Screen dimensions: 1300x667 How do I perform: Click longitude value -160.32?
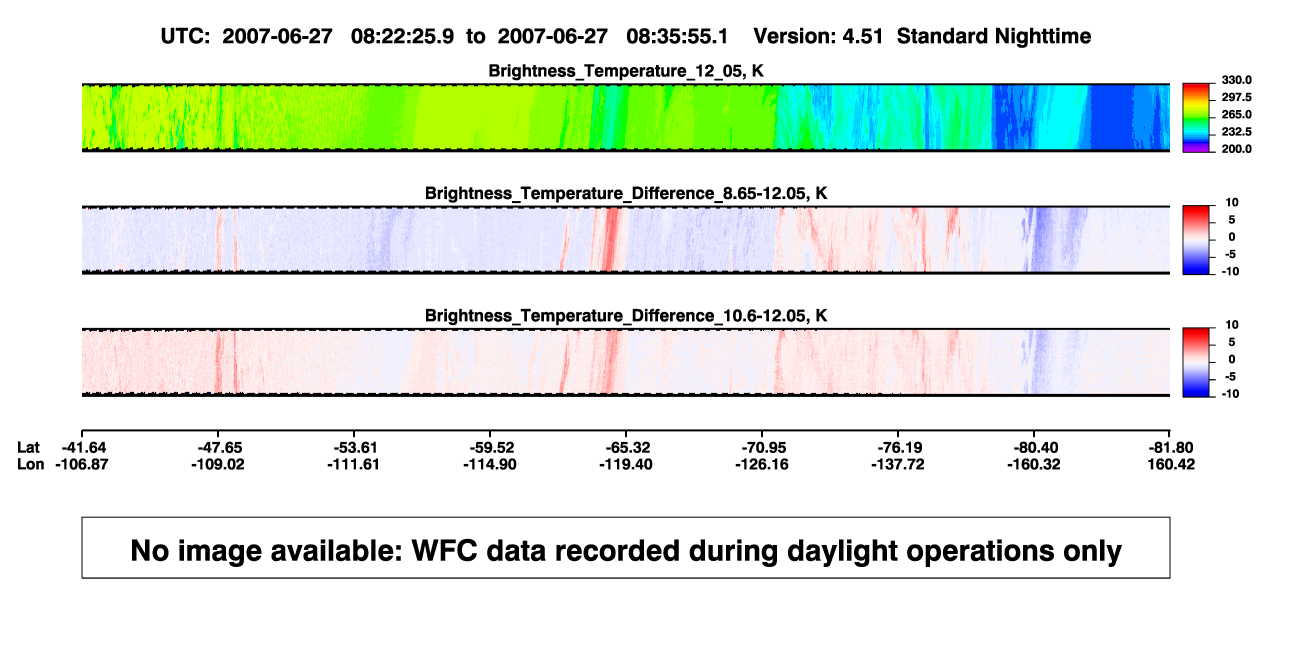(1034, 464)
